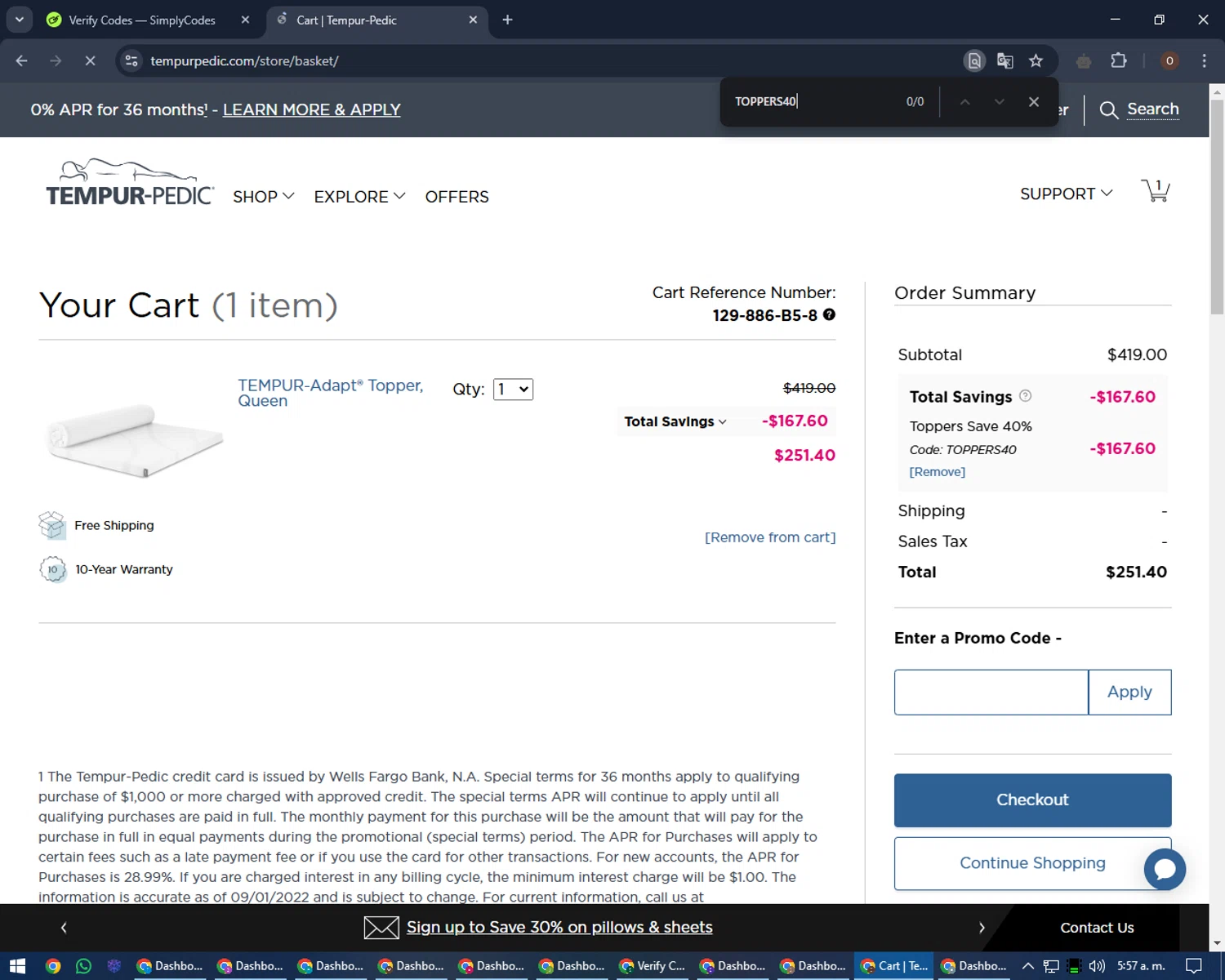The height and width of the screenshot is (980, 1225).
Task: Expand item Total Savings details
Action: point(675,421)
